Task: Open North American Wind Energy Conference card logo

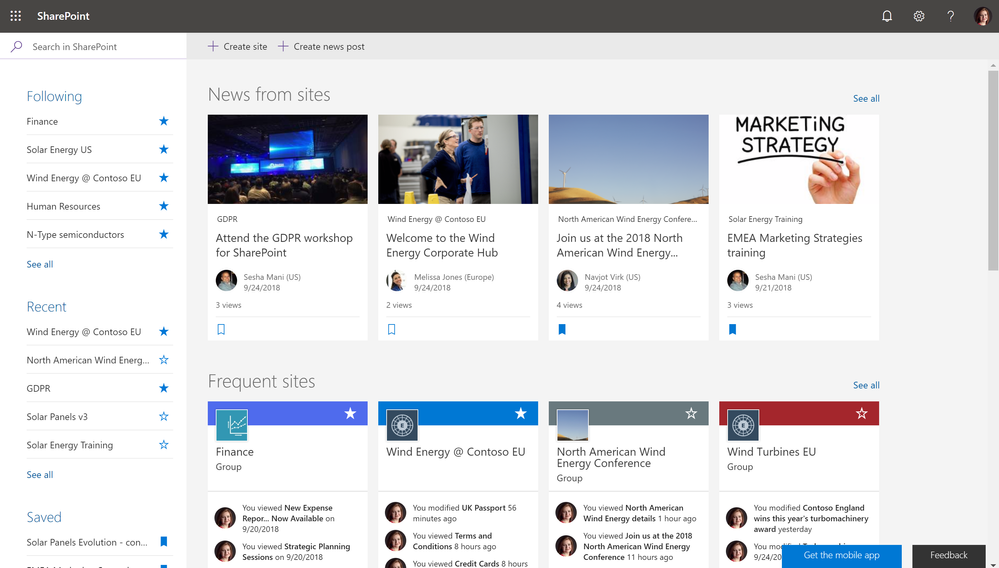Action: [573, 425]
